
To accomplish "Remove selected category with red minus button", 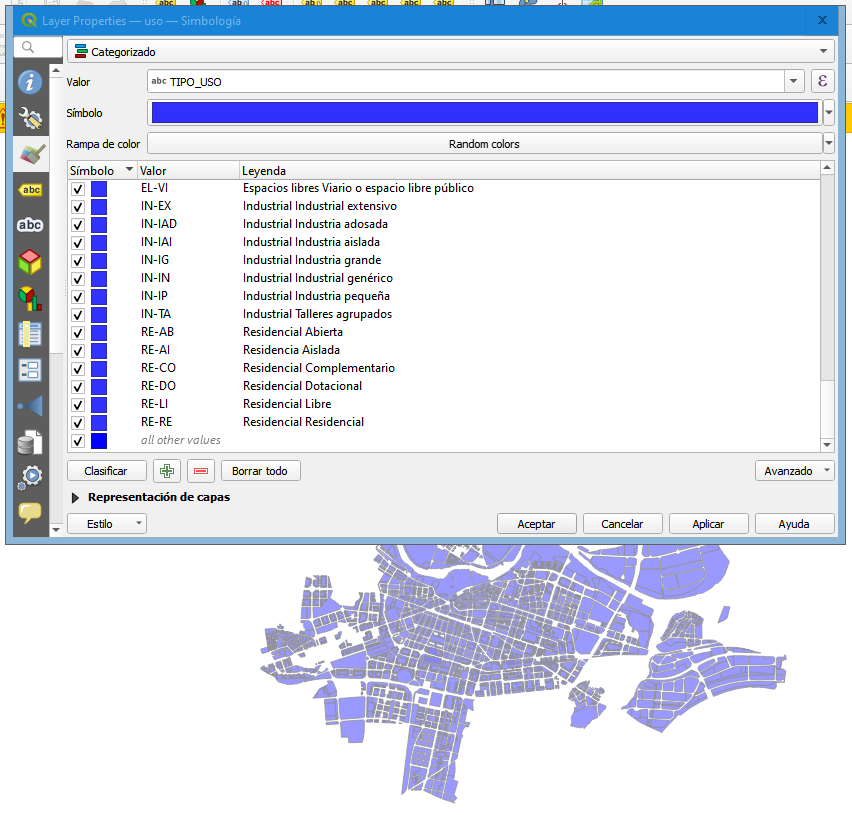I will [x=200, y=470].
